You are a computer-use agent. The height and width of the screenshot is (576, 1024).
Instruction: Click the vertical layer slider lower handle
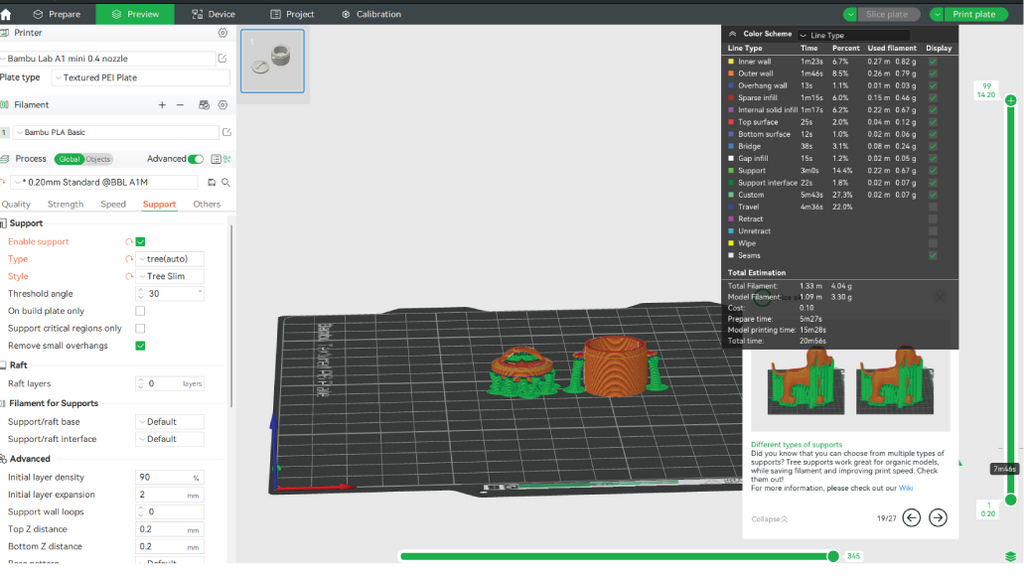pos(1011,500)
